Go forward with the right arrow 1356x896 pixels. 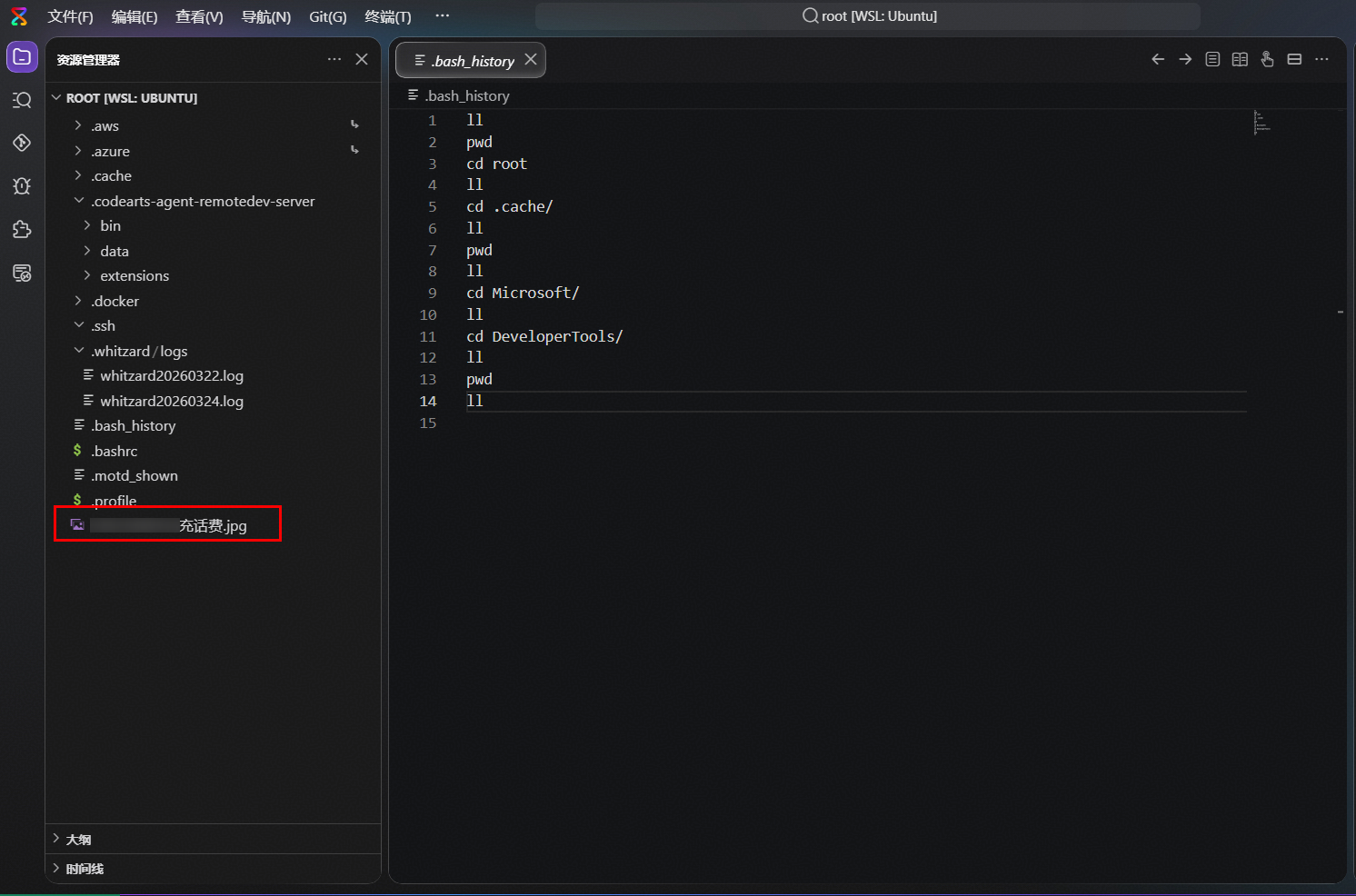[1185, 59]
